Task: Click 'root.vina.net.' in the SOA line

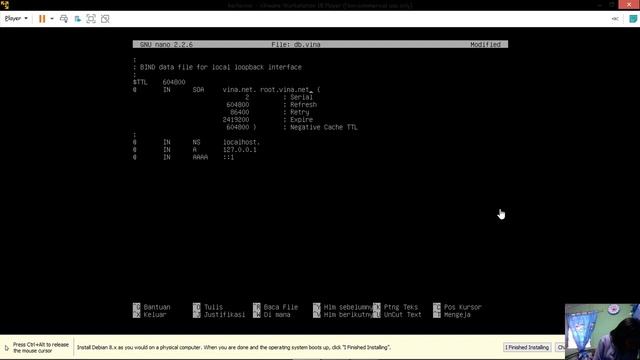Action: (x=287, y=90)
